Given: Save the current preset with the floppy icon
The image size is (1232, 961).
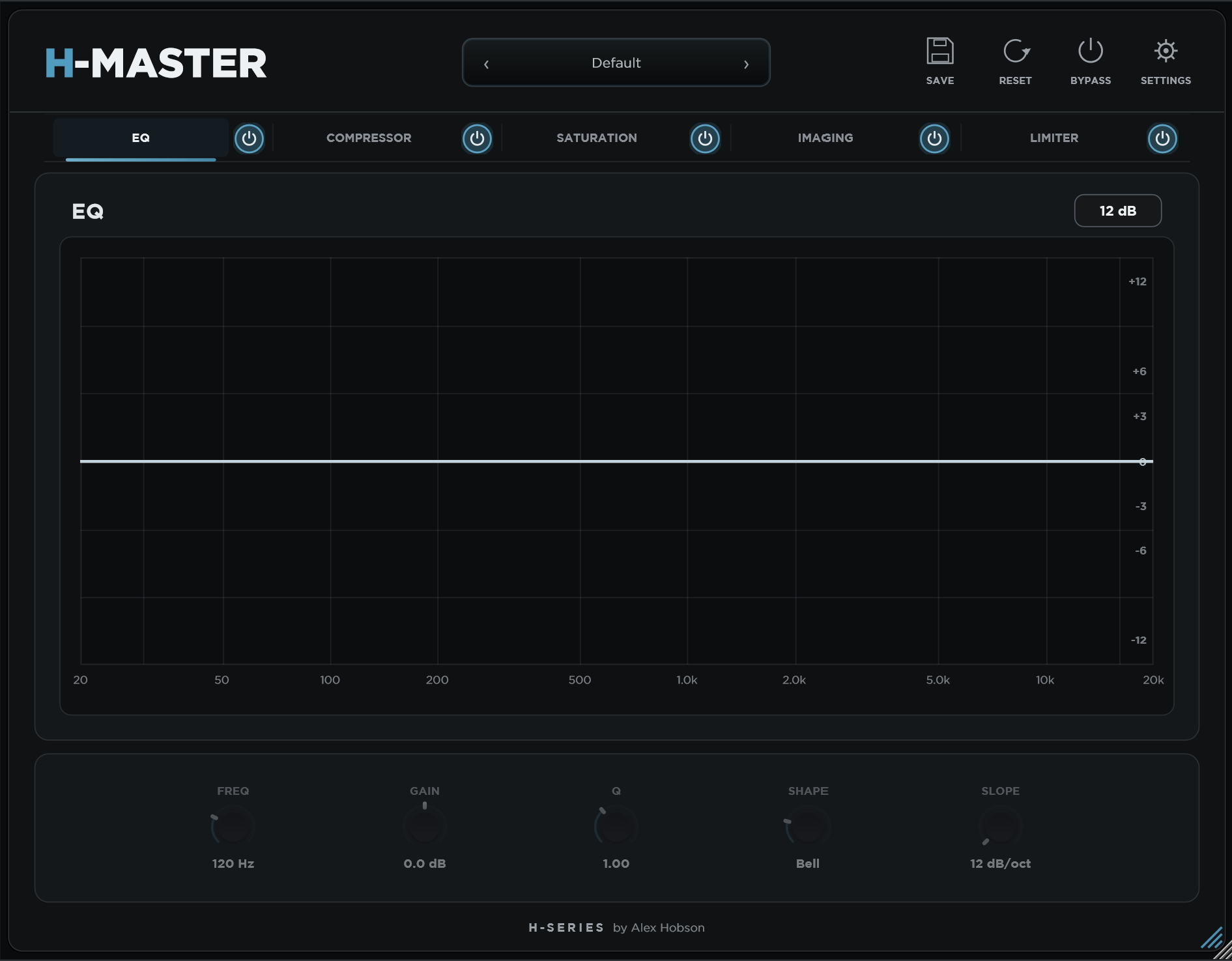Looking at the screenshot, I should point(939,51).
